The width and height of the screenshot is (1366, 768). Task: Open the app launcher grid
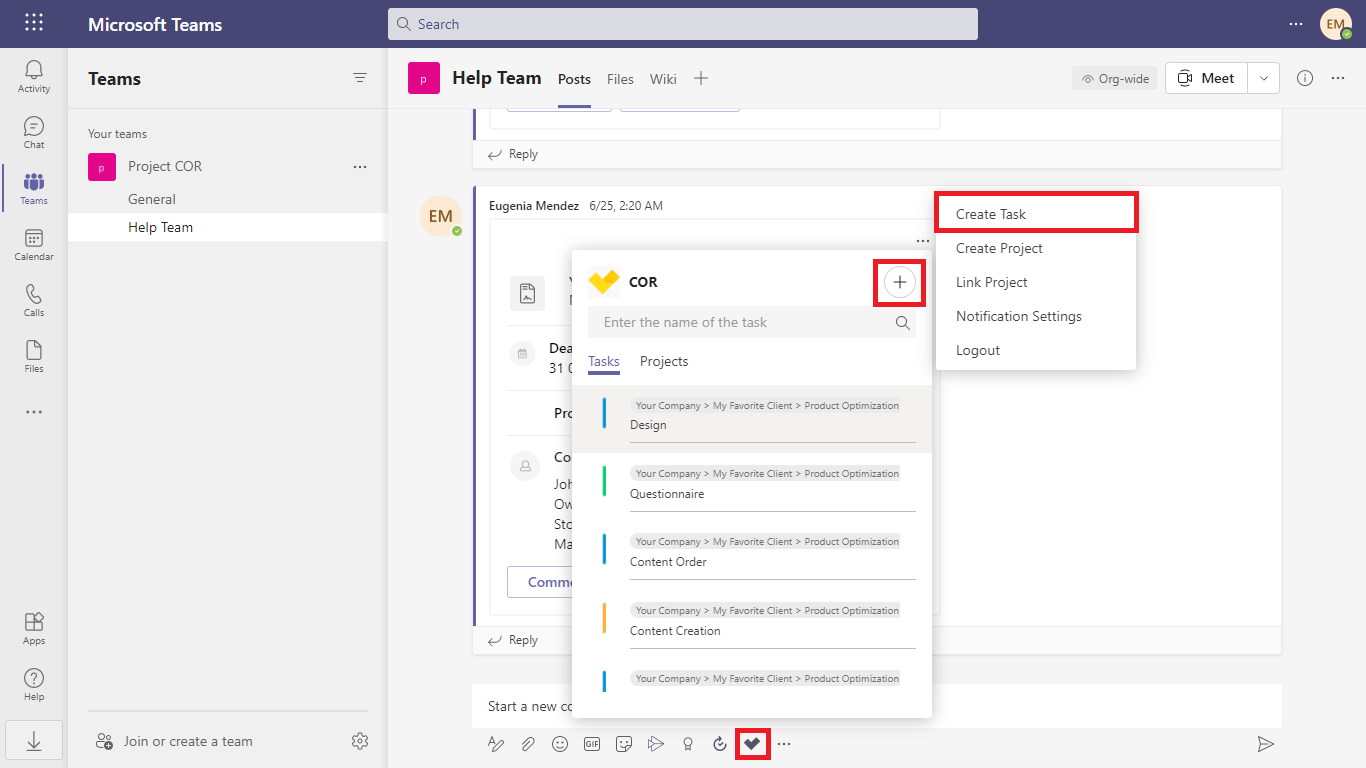tap(34, 23)
